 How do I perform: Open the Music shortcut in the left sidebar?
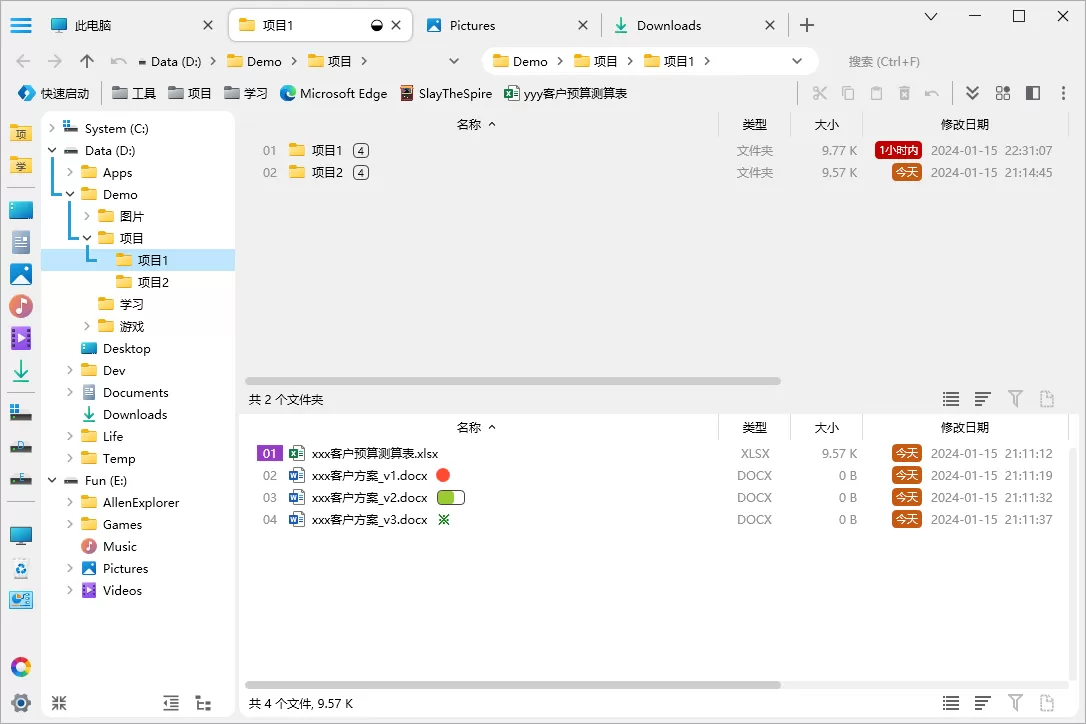tap(118, 546)
